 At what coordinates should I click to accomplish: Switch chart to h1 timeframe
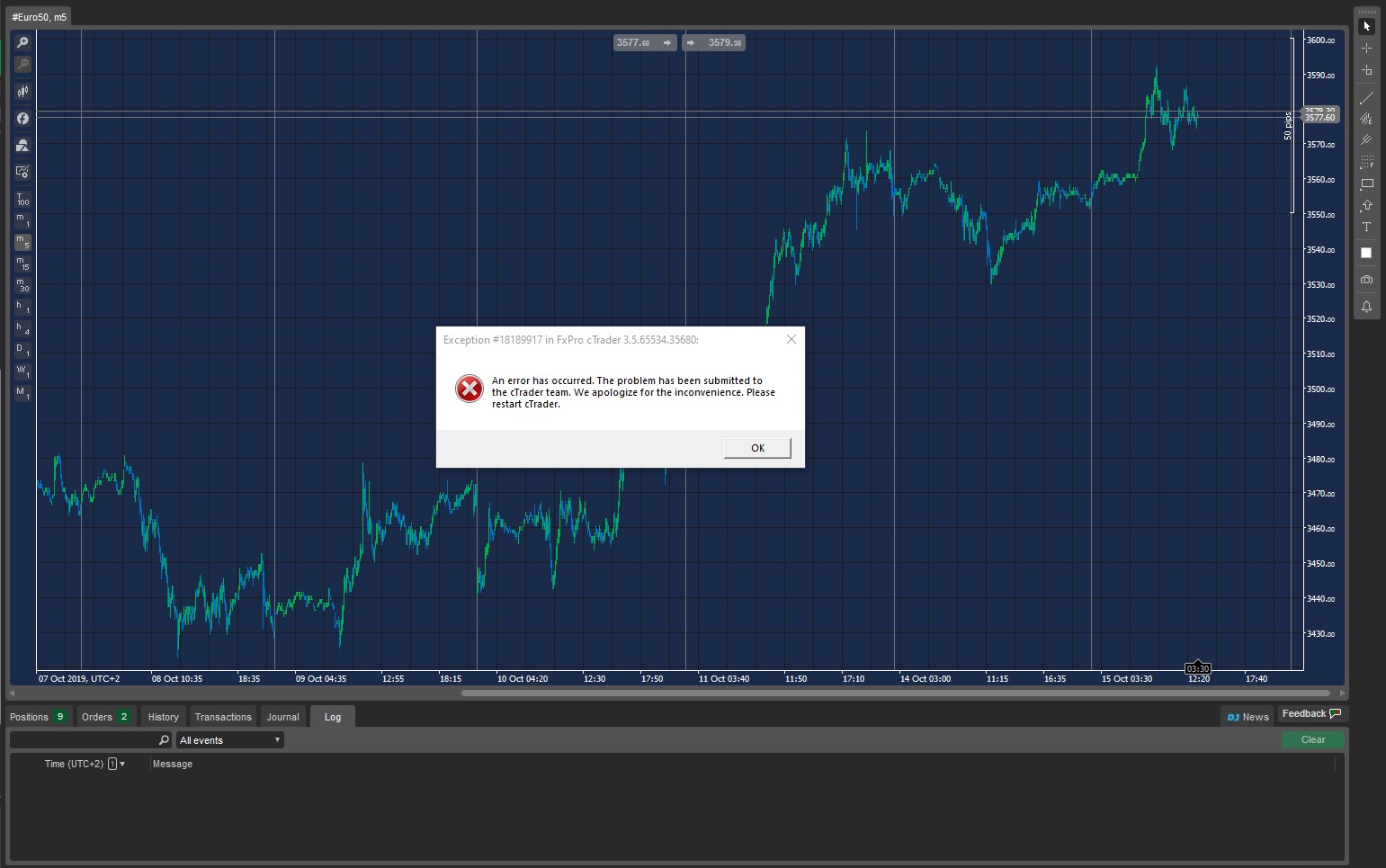coord(22,307)
